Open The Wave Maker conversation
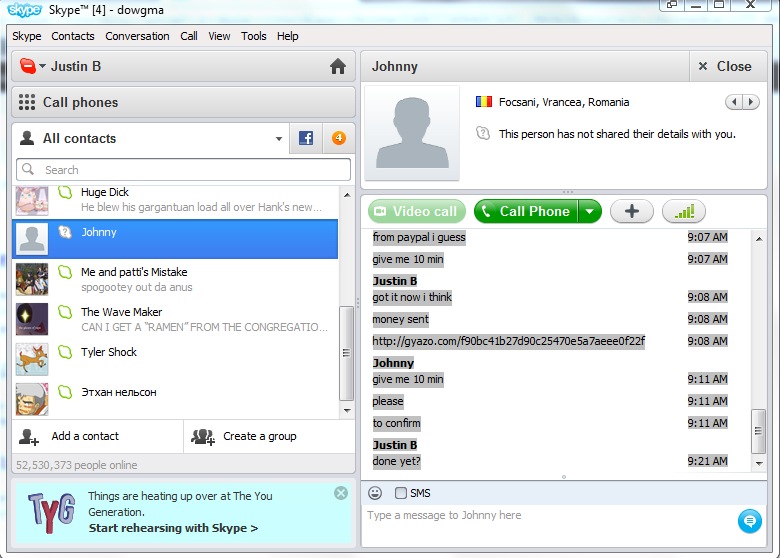 [x=175, y=319]
